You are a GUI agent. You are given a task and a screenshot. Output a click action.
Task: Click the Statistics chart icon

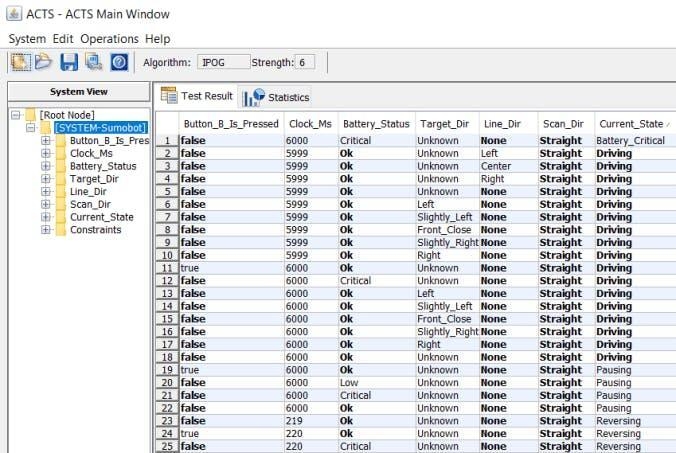[254, 97]
